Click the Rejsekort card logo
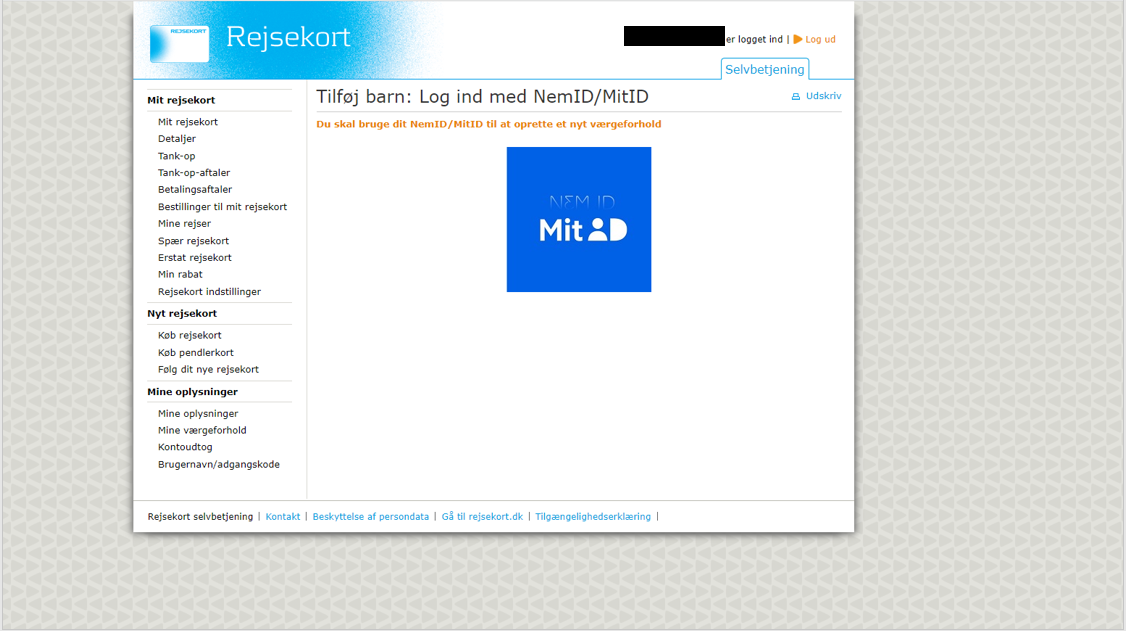This screenshot has height=631, width=1126. point(179,44)
